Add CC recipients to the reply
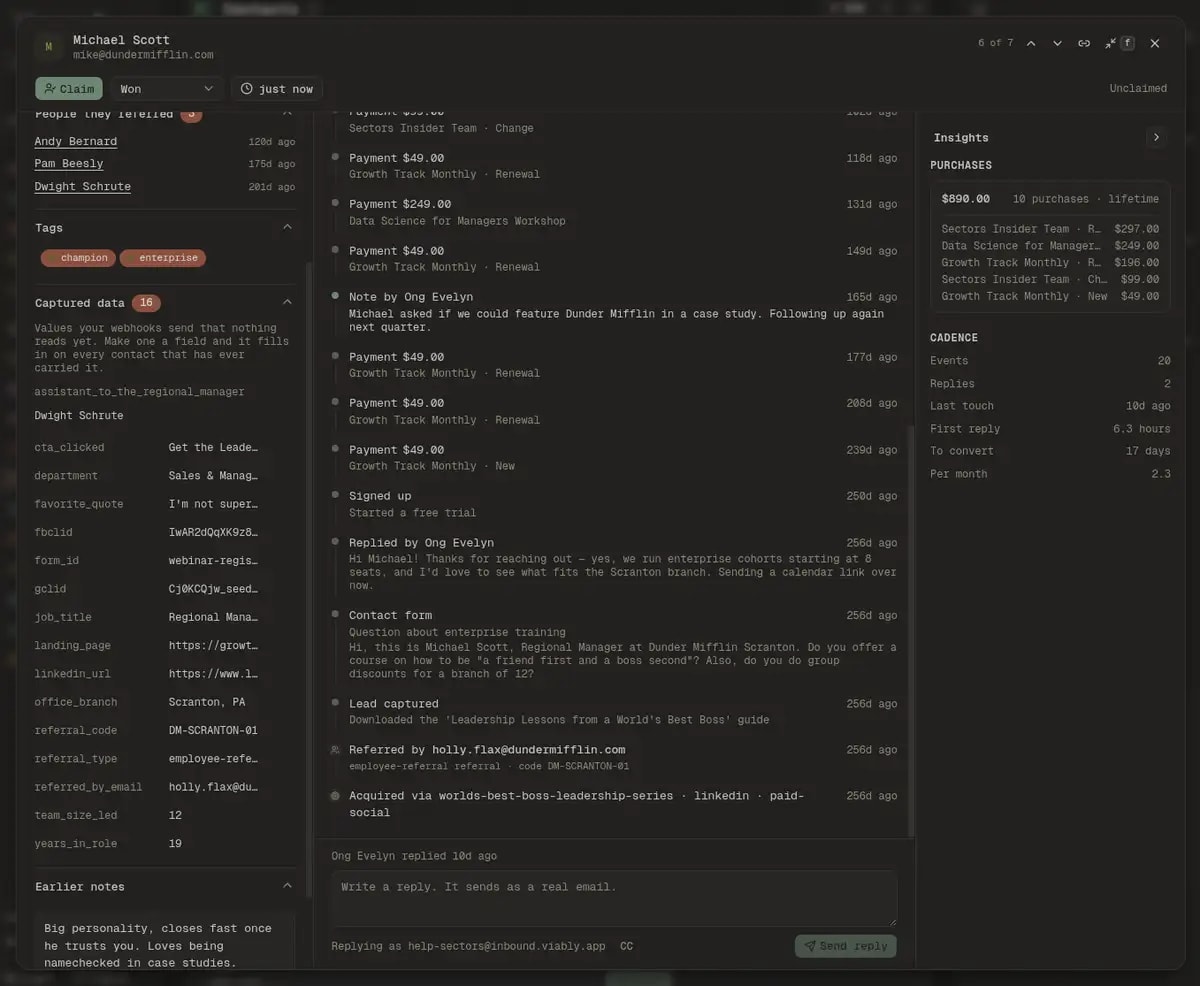 [x=626, y=946]
